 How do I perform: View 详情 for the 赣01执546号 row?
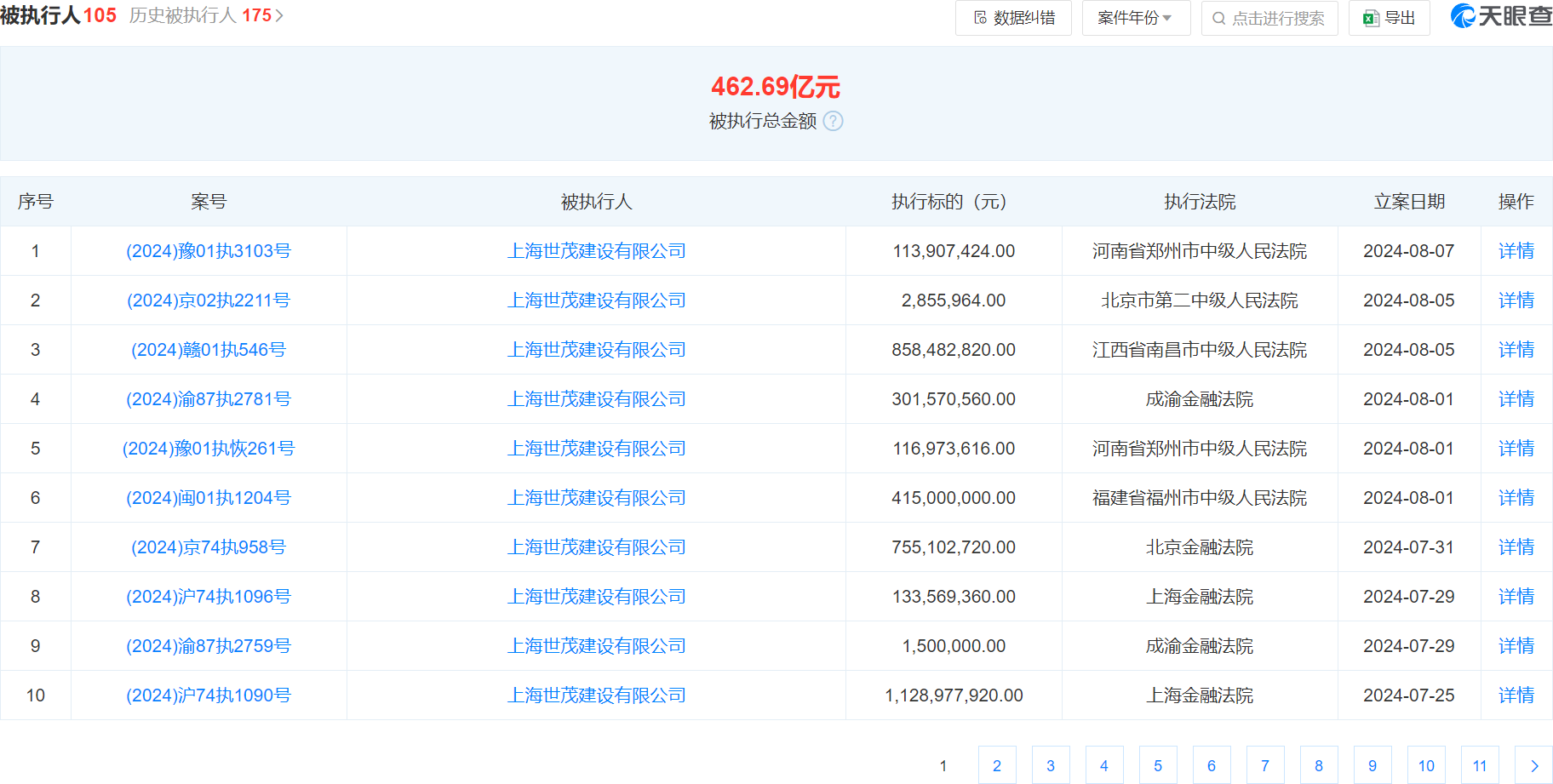[x=1516, y=350]
